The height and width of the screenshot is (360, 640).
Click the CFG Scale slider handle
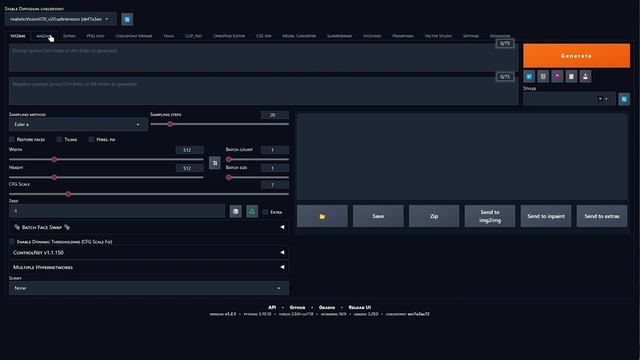coord(68,194)
